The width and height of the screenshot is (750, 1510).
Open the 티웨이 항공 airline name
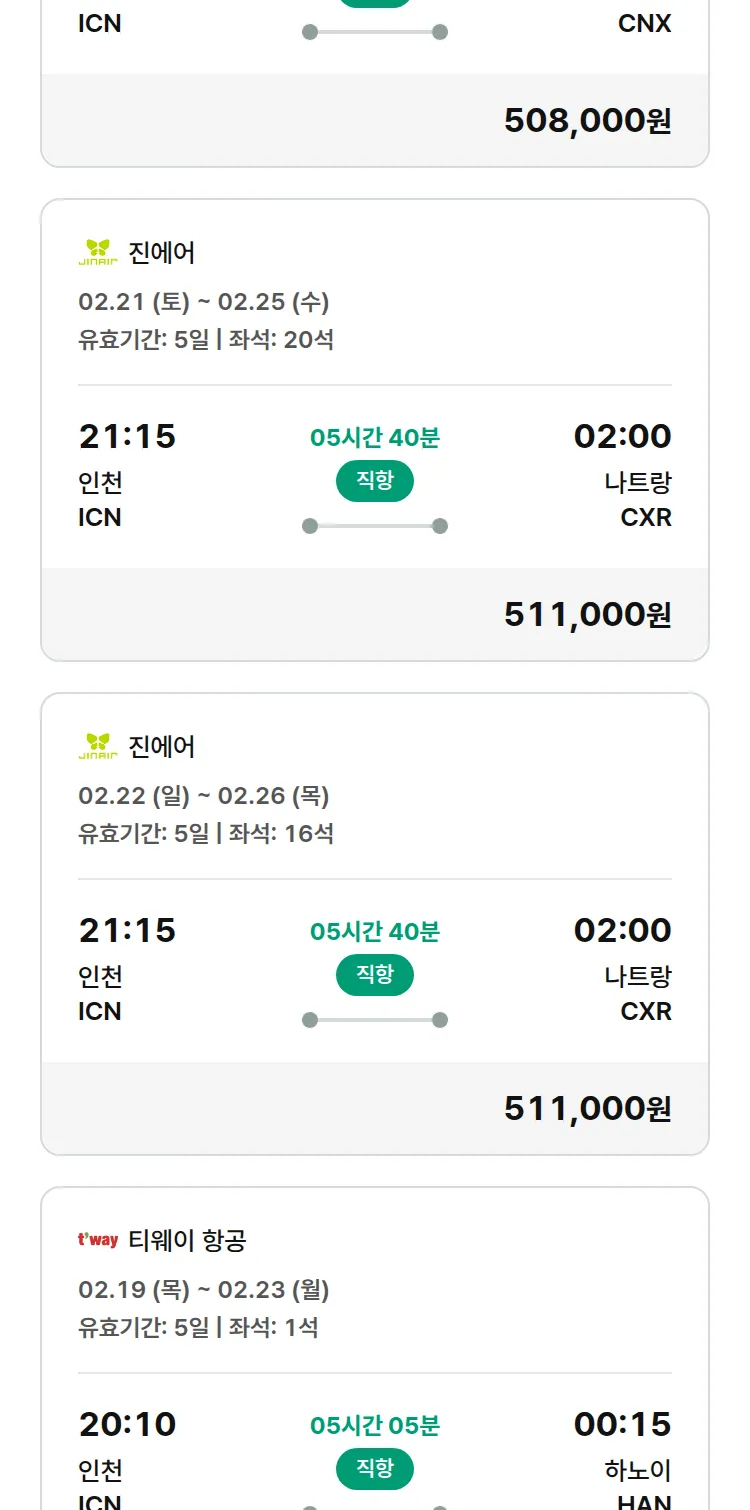click(x=187, y=1241)
